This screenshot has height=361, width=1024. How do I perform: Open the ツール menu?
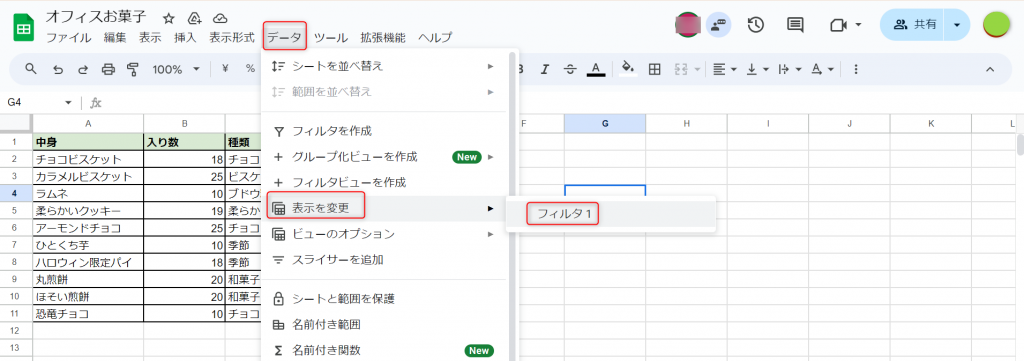[331, 37]
